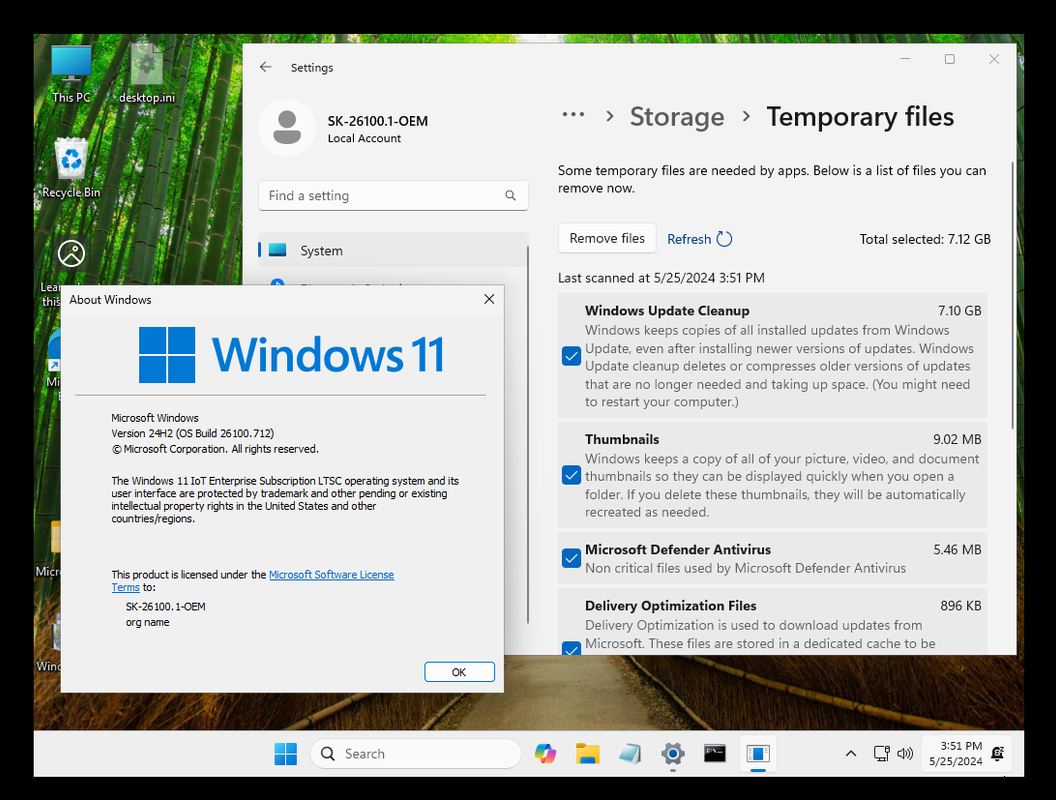Toggle Delivery Optimization Files checkbox
The image size is (1056, 800).
pos(571,648)
